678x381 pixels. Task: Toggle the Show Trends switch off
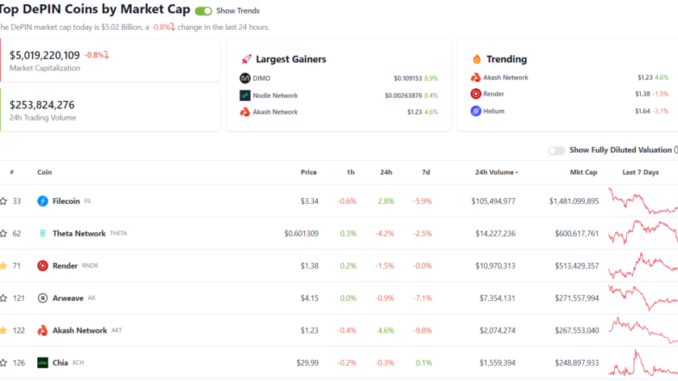click(x=203, y=11)
